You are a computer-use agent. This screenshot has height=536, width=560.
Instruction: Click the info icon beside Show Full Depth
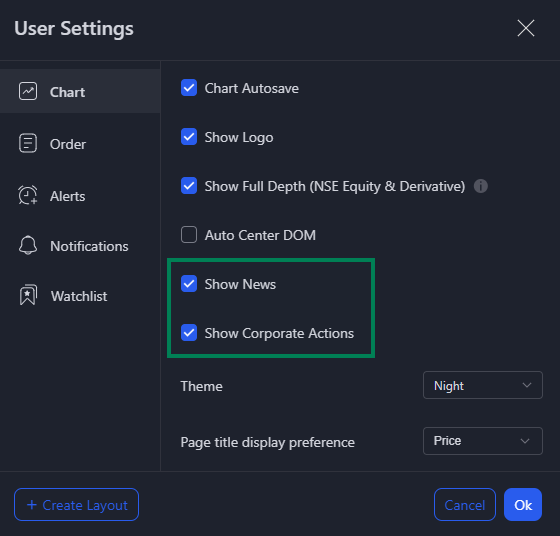tap(480, 186)
